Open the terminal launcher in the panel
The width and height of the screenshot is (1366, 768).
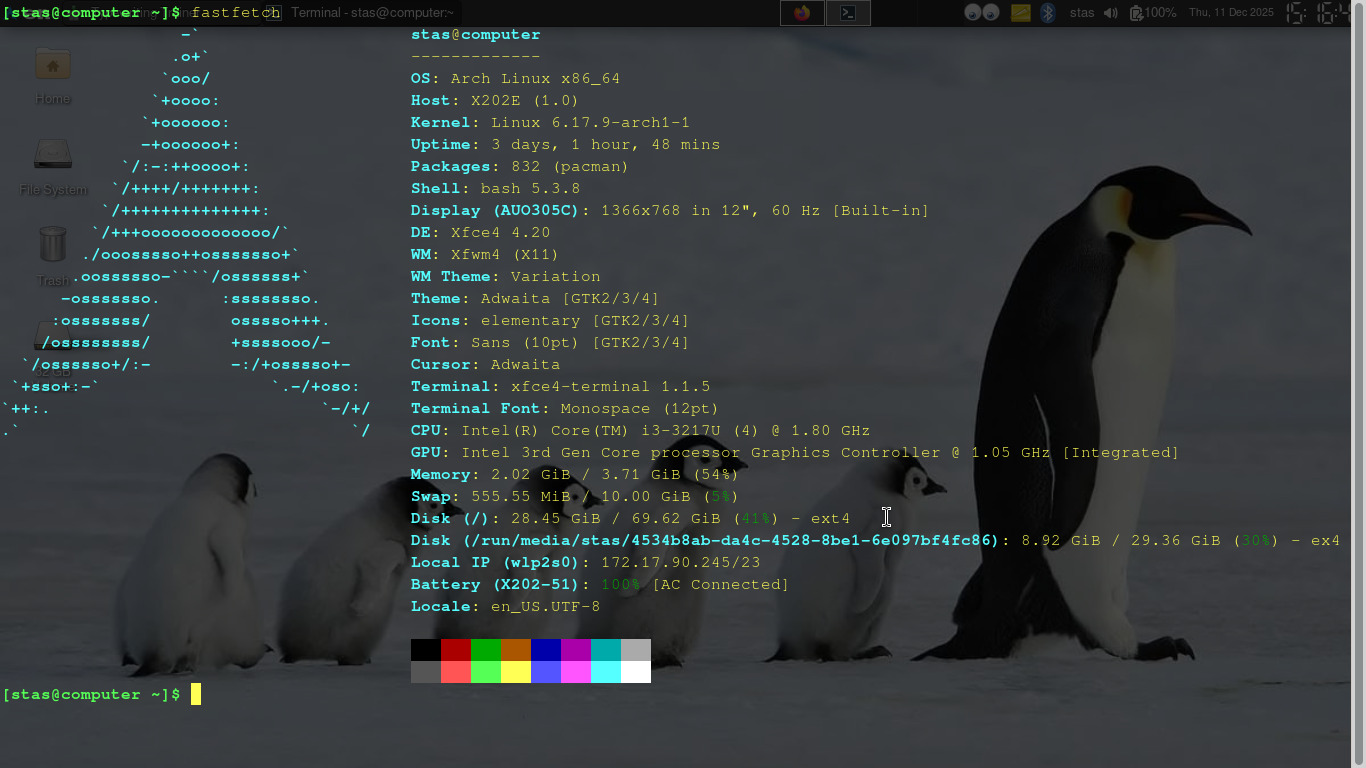coord(848,13)
